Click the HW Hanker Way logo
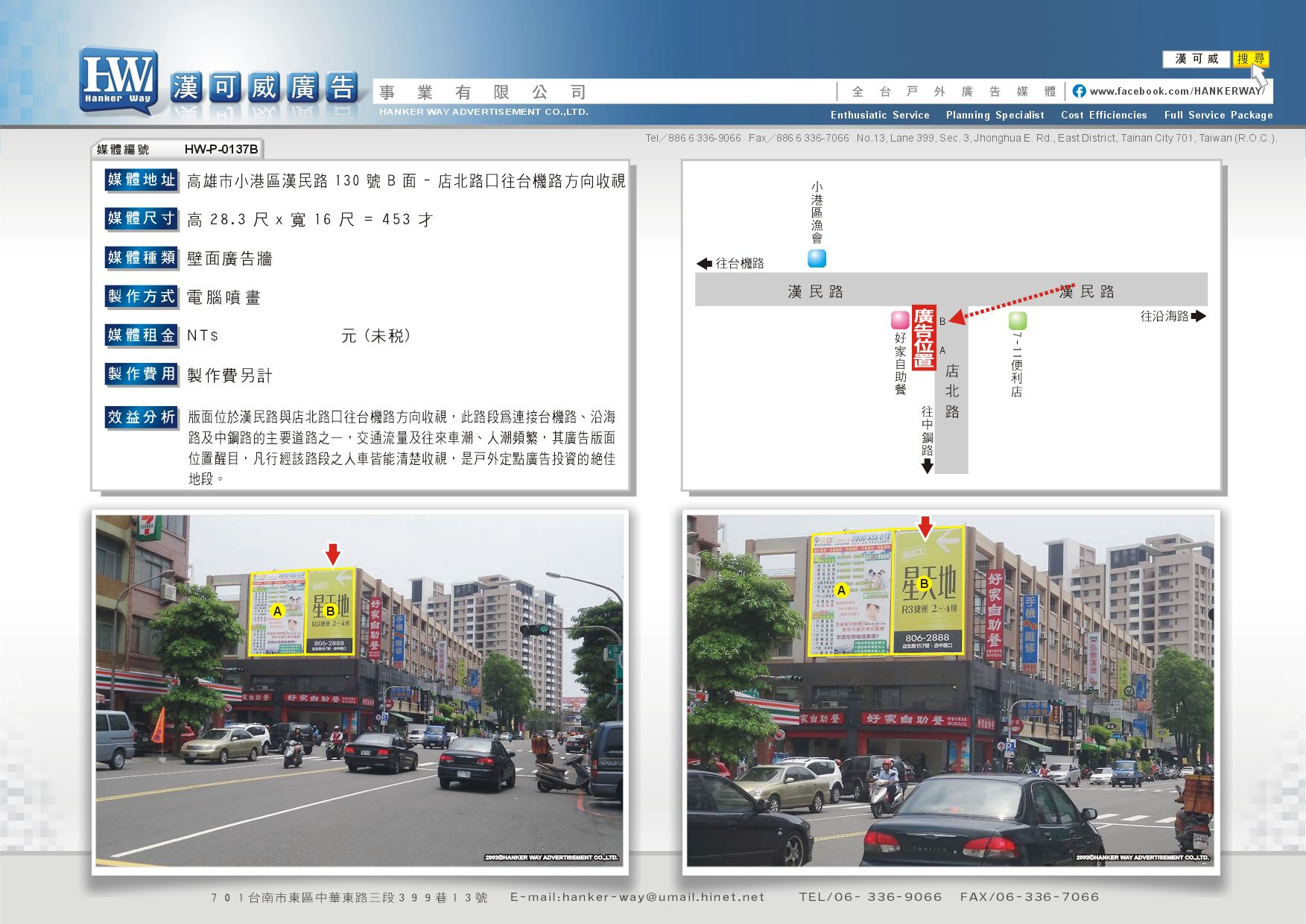This screenshot has width=1306, height=924. point(118,80)
